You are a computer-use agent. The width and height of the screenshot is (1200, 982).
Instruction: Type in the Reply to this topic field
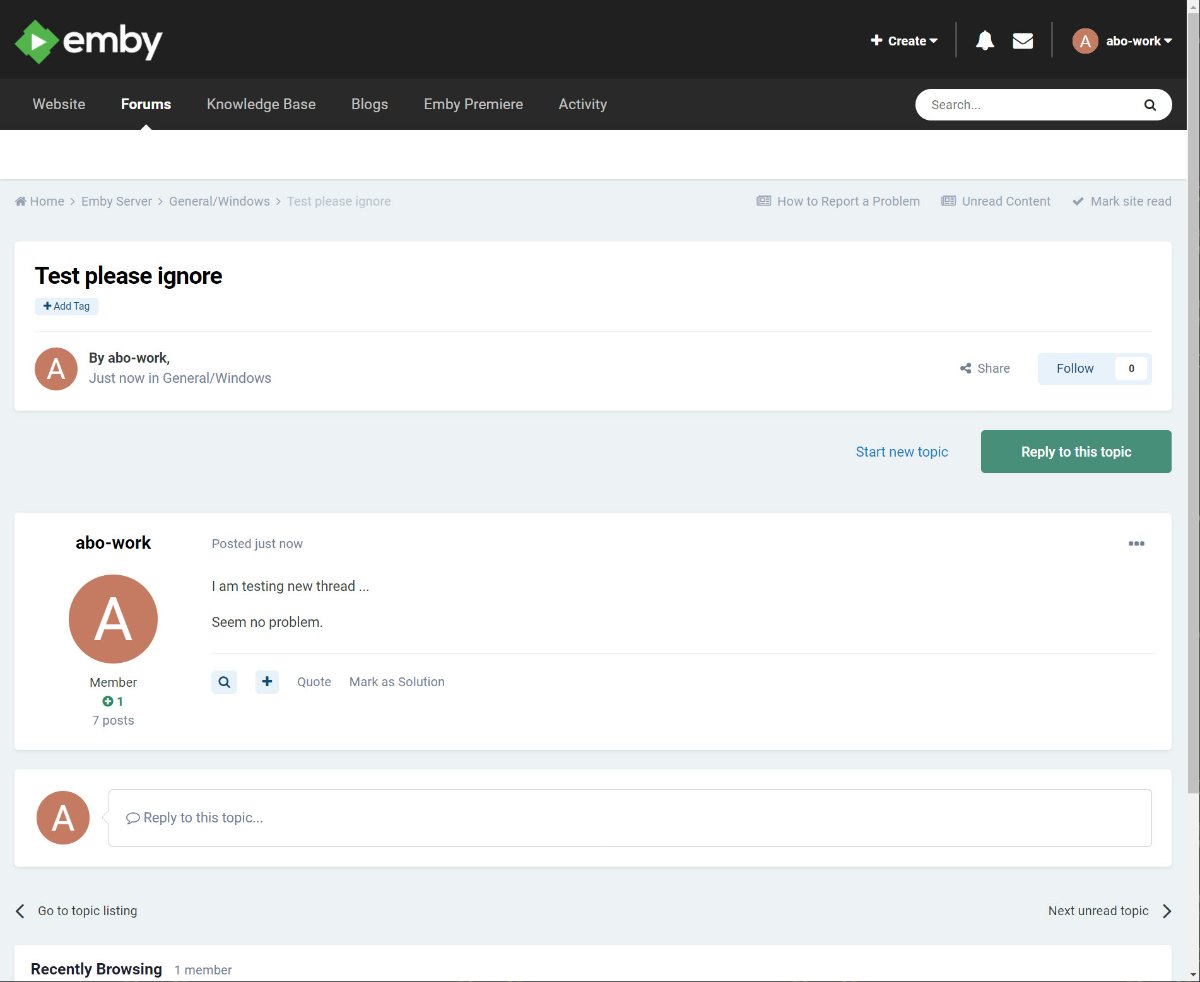[630, 818]
